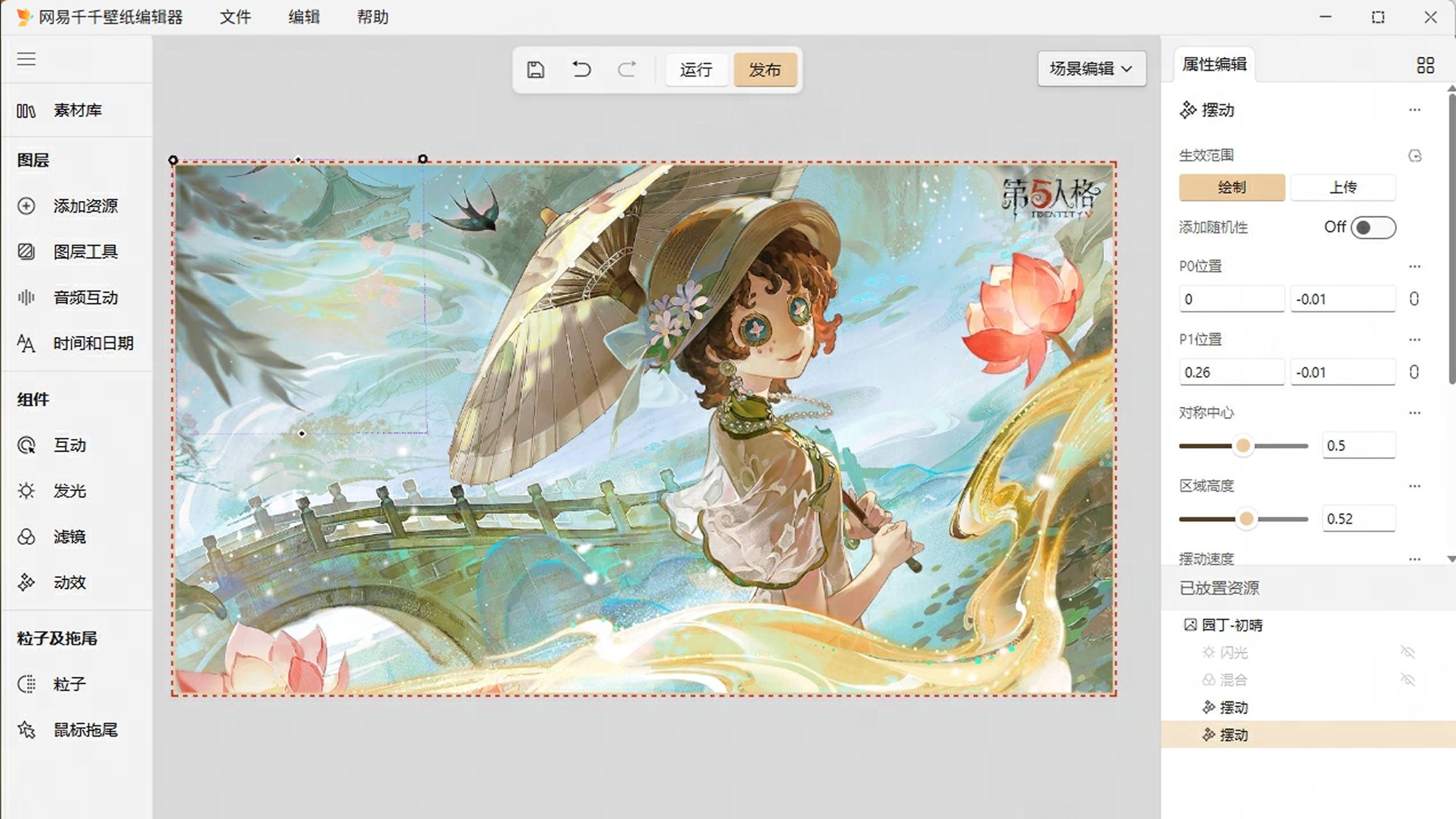Open the 文件 menu
Image resolution: width=1456 pixels, height=819 pixels.
(235, 17)
